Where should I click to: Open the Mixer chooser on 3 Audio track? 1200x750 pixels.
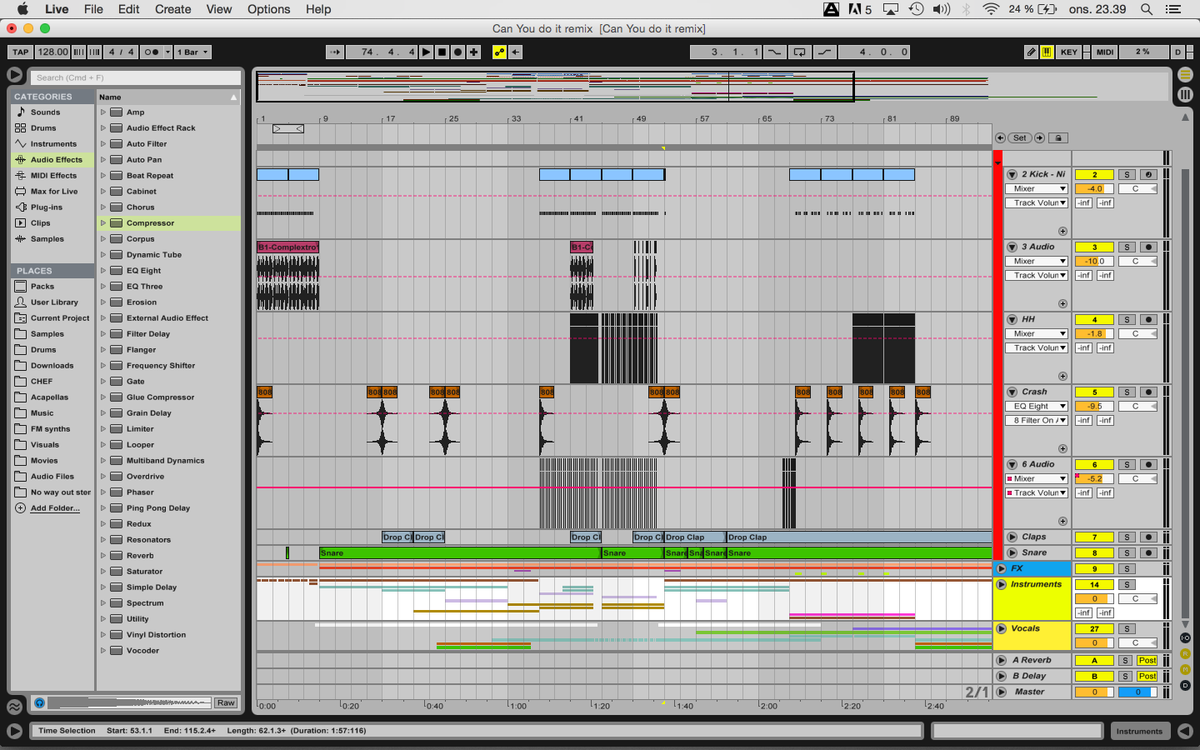[1036, 261]
